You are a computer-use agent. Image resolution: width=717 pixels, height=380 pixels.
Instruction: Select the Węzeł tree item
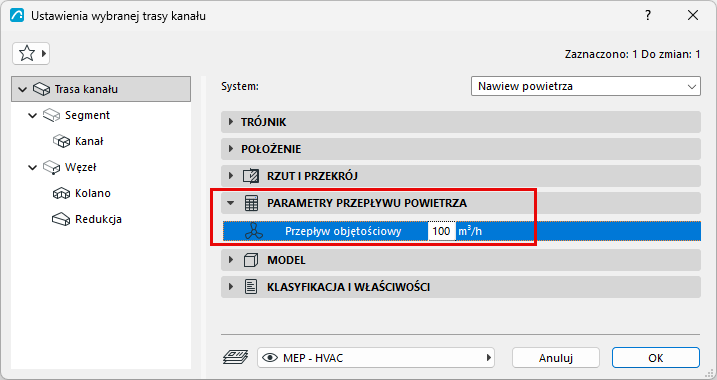80,167
